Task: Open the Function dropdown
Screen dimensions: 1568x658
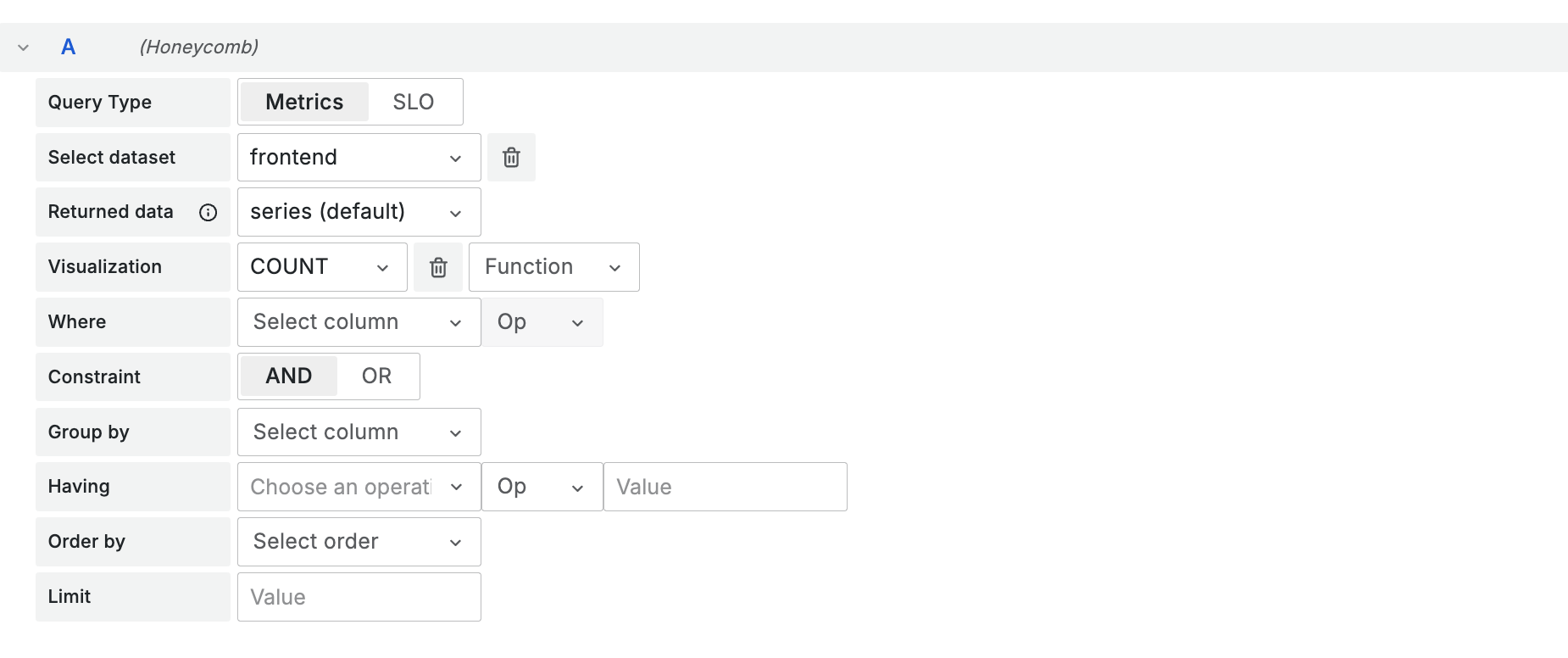Action: click(553, 267)
